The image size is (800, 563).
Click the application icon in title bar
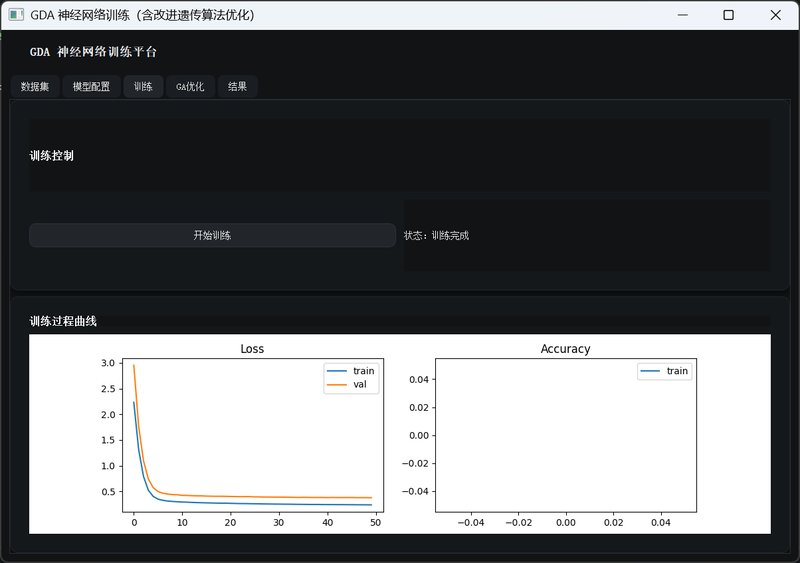coord(16,15)
